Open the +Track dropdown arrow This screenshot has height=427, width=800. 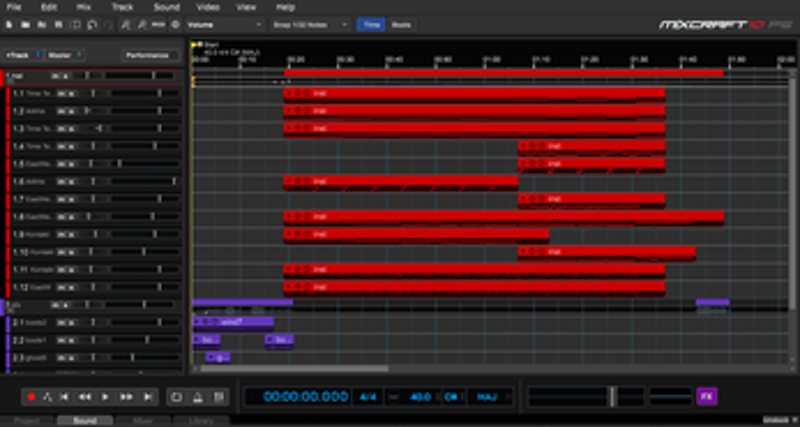[x=38, y=55]
